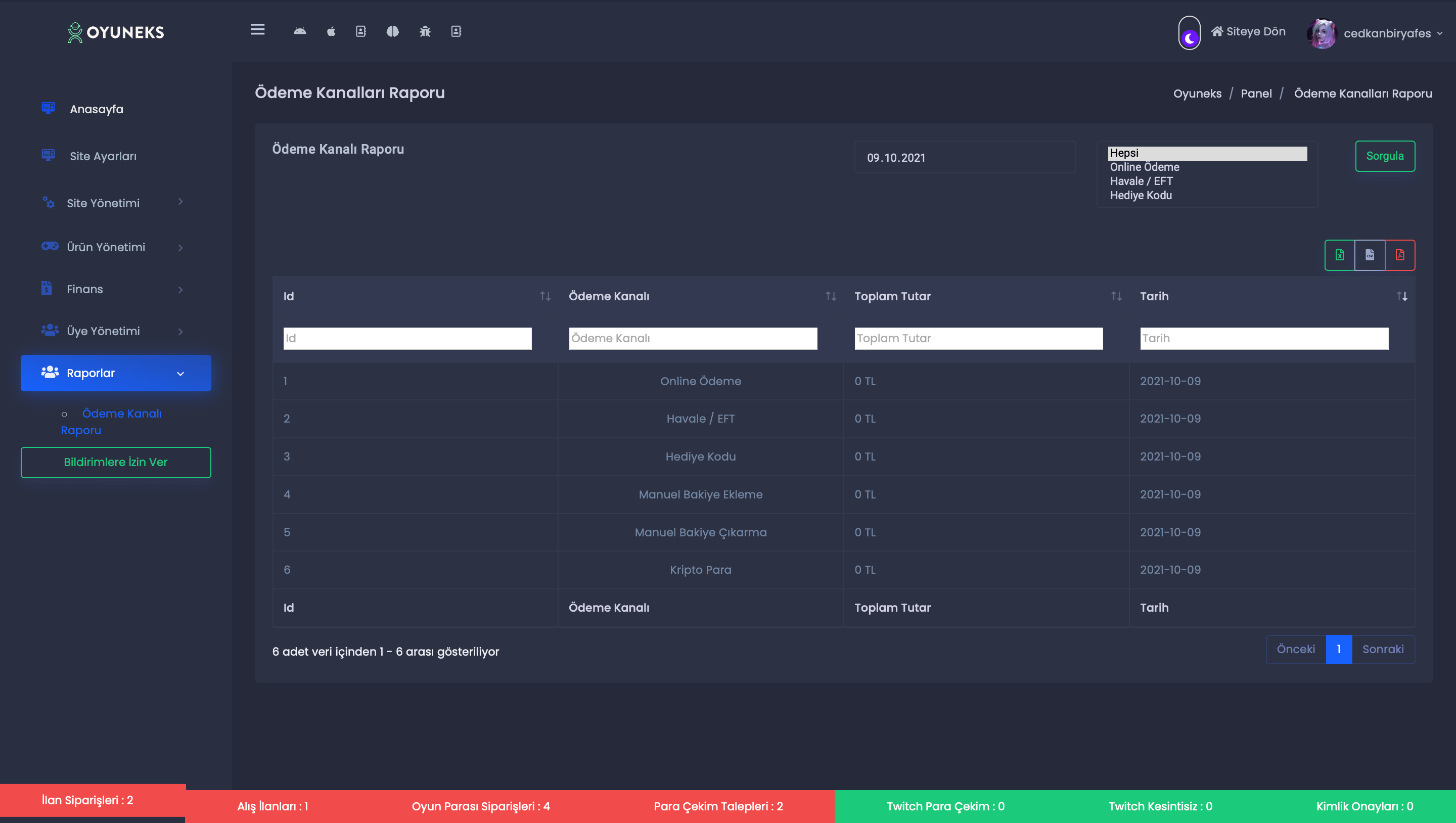Click the last contact-book icon in top bar
Image resolution: width=1456 pixels, height=823 pixels.
[456, 32]
